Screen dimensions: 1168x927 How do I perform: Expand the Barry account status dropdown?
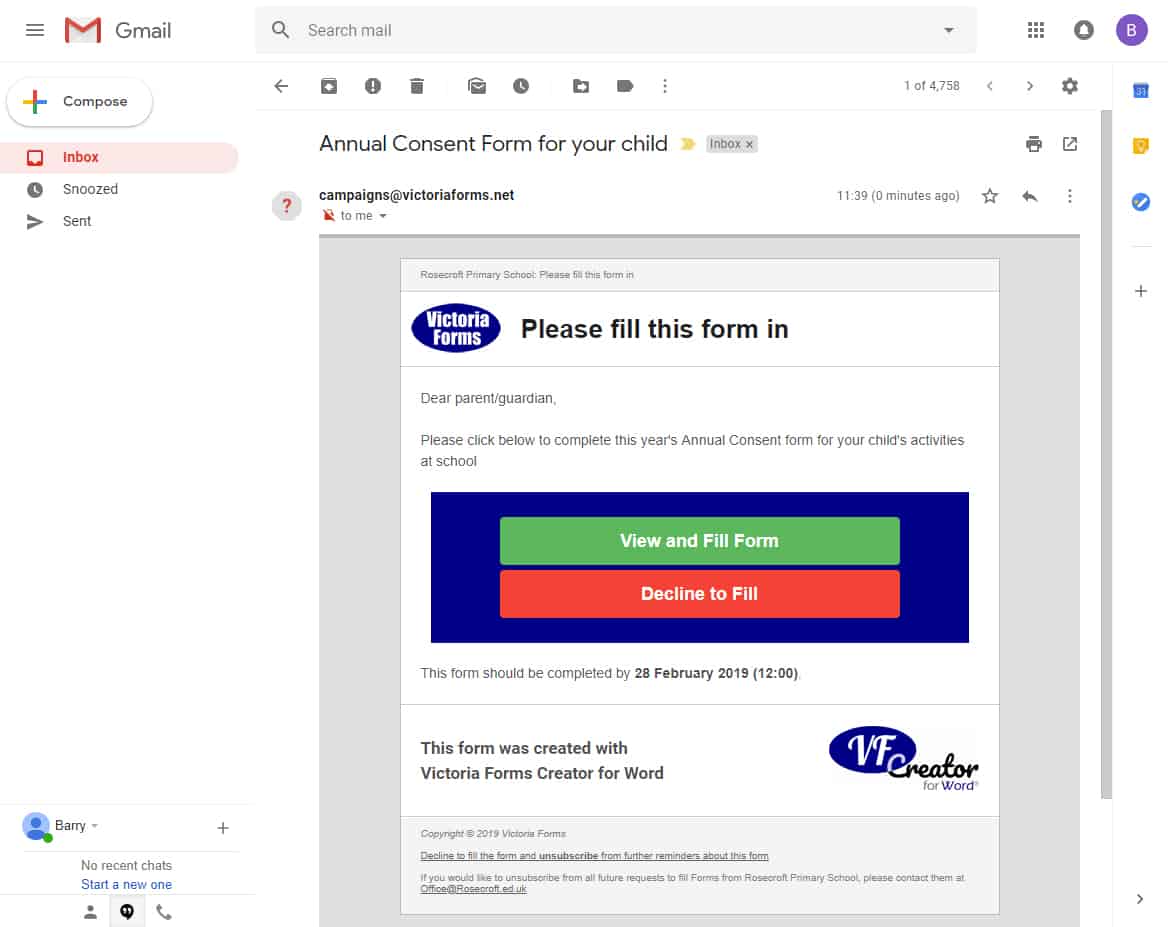click(95, 826)
